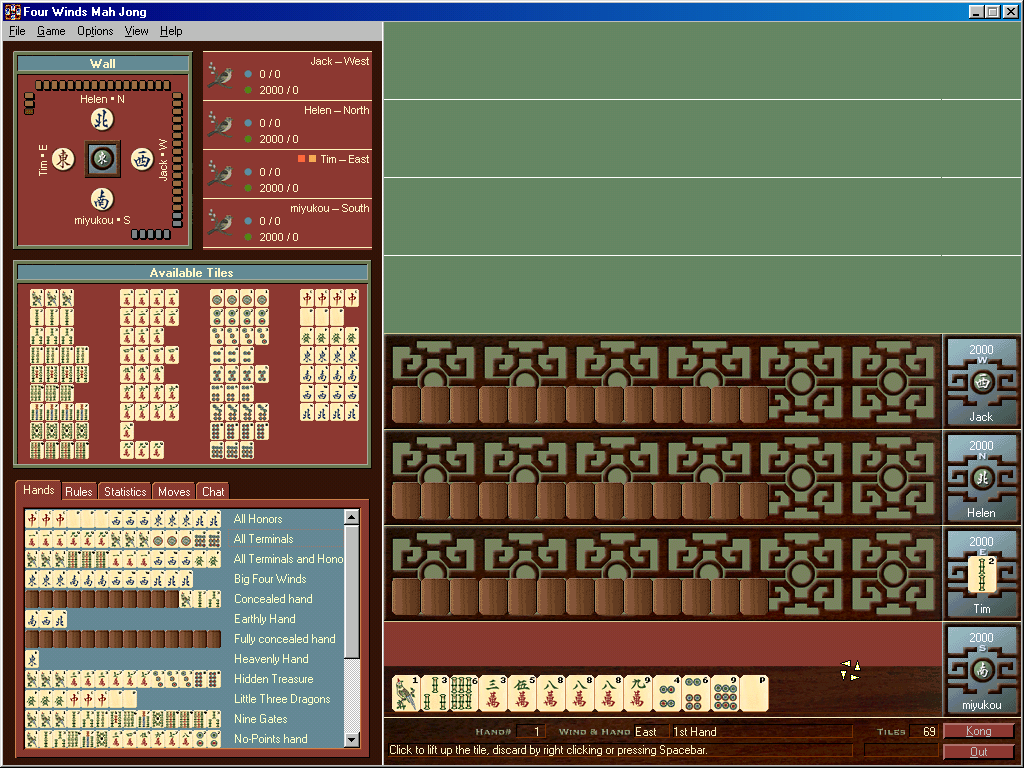Click the West wind disc in Wall panel
Image resolution: width=1024 pixels, height=768 pixels.
tap(142, 159)
